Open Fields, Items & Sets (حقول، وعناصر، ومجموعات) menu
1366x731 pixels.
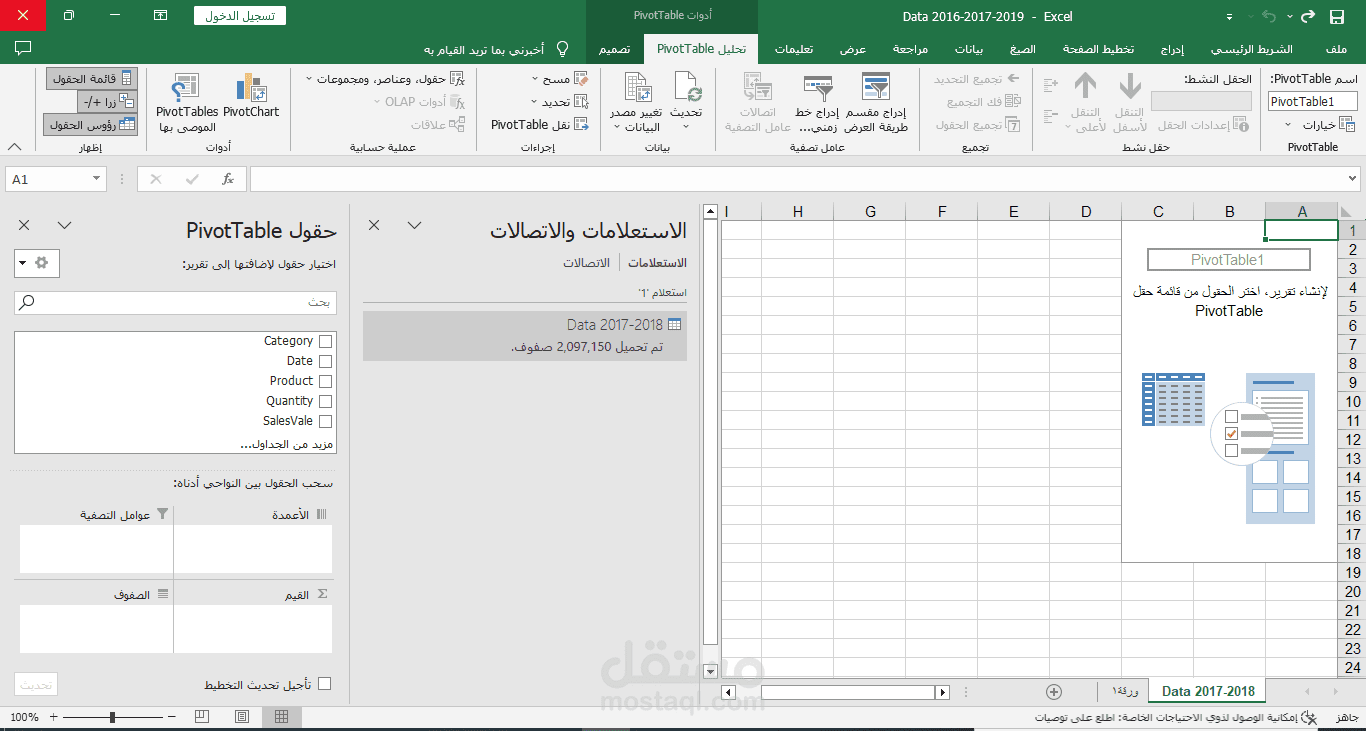pos(385,79)
